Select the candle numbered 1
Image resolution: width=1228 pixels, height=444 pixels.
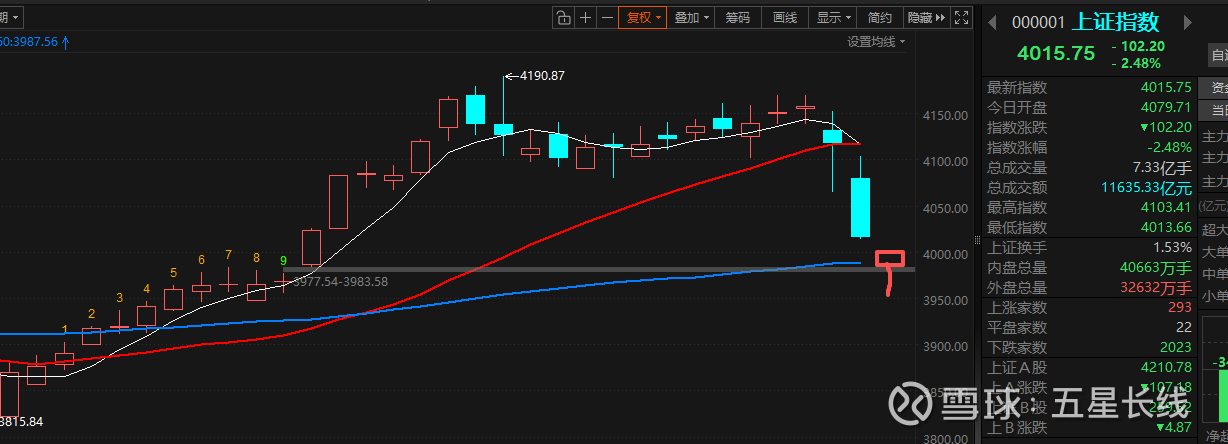click(65, 358)
